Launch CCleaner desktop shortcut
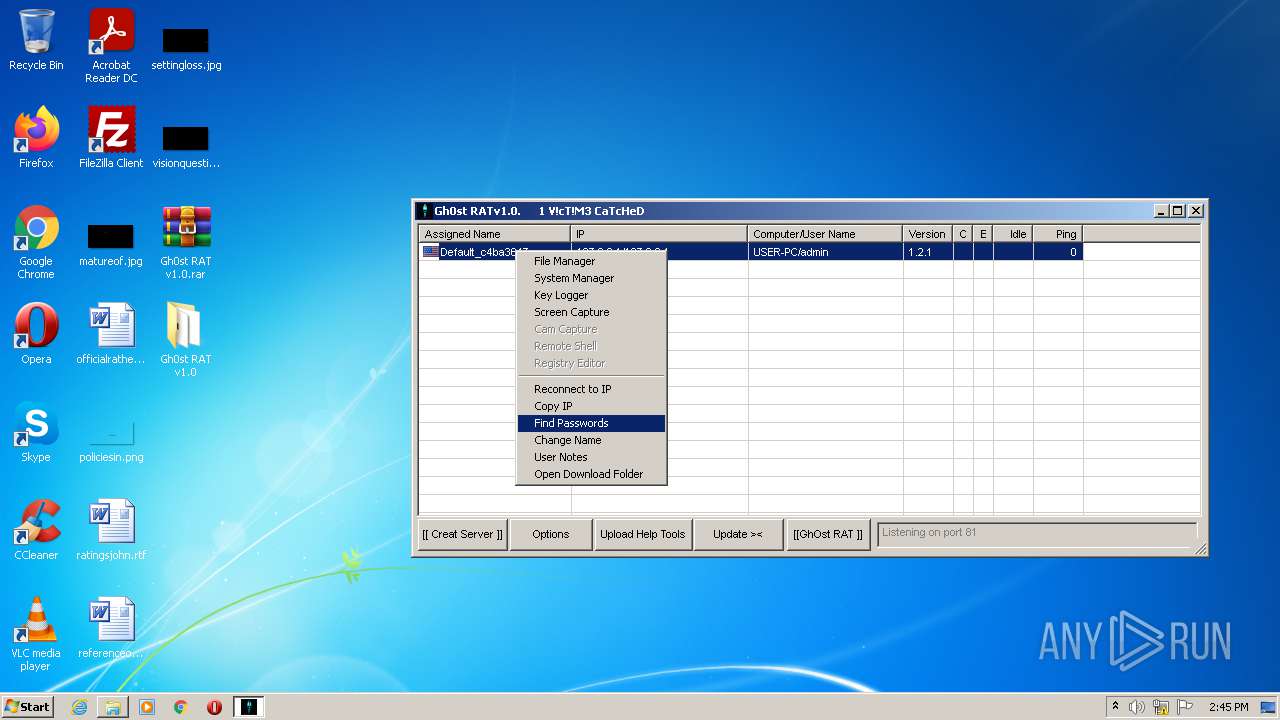 tap(36, 530)
